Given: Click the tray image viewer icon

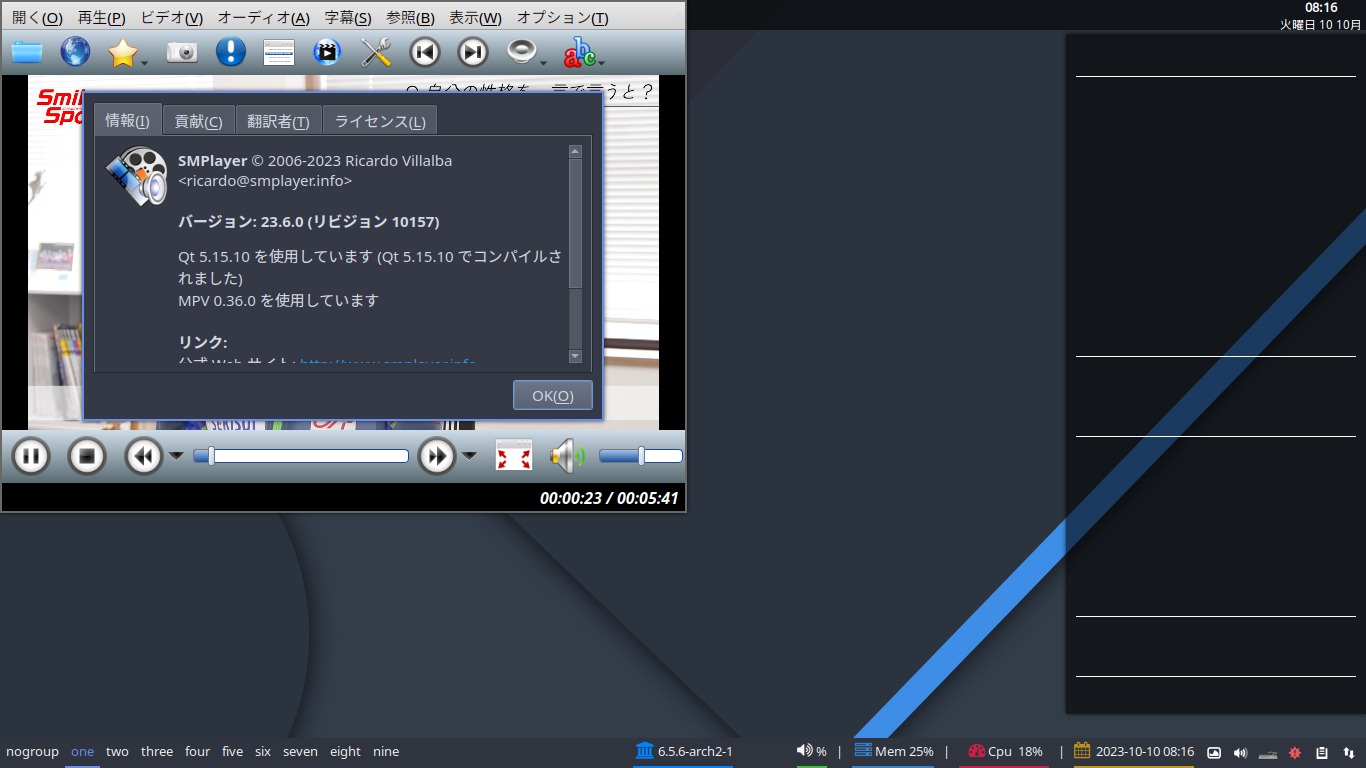Looking at the screenshot, I should pyautogui.click(x=1214, y=753).
